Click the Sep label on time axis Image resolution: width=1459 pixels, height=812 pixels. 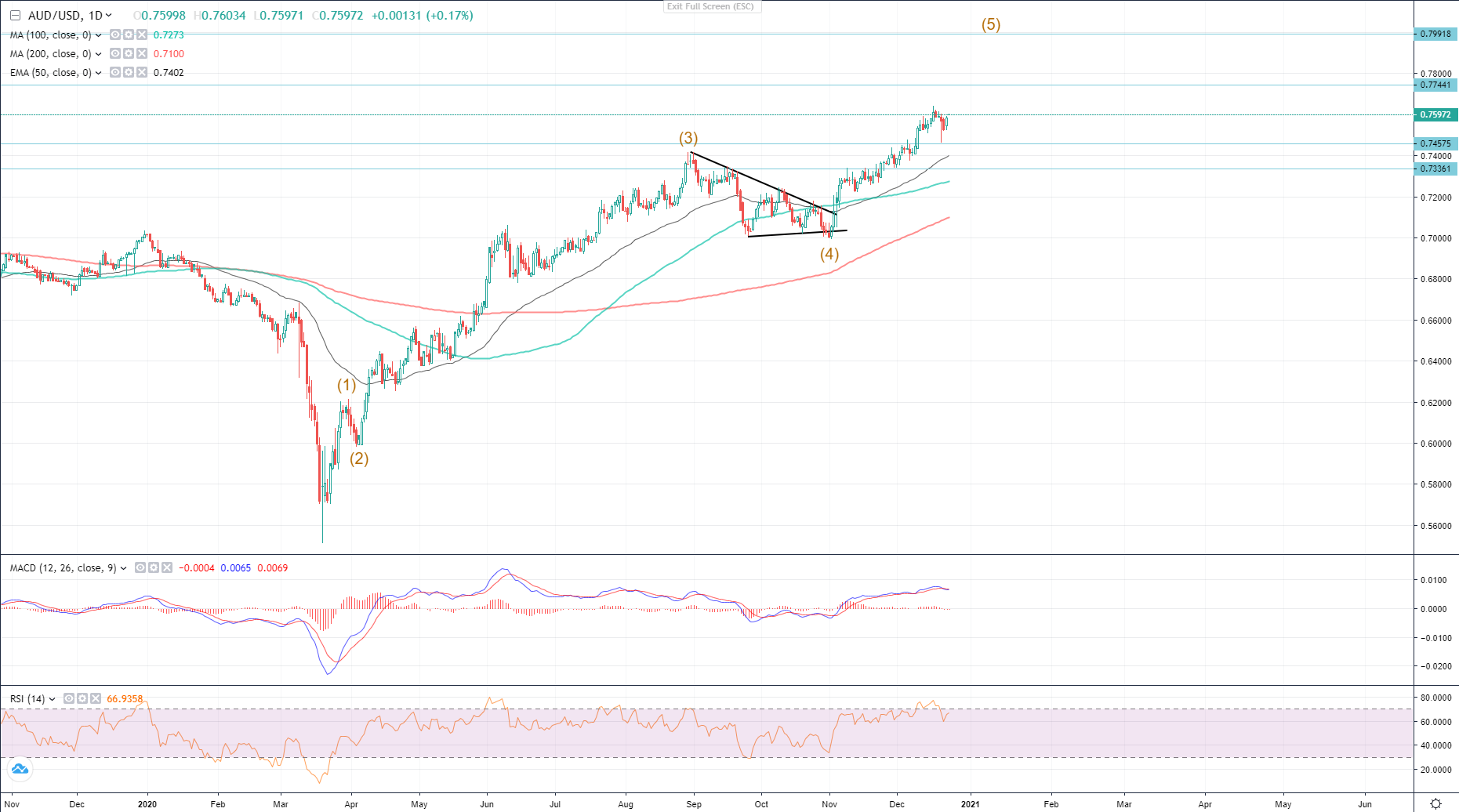(x=694, y=804)
